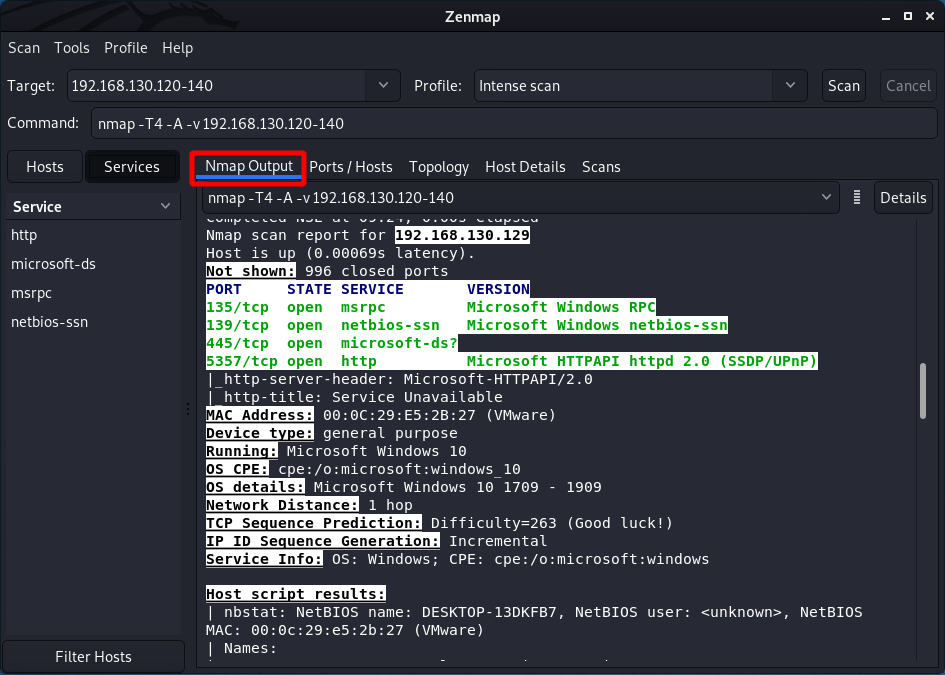
Task: Open the Scan menu
Action: 24,48
